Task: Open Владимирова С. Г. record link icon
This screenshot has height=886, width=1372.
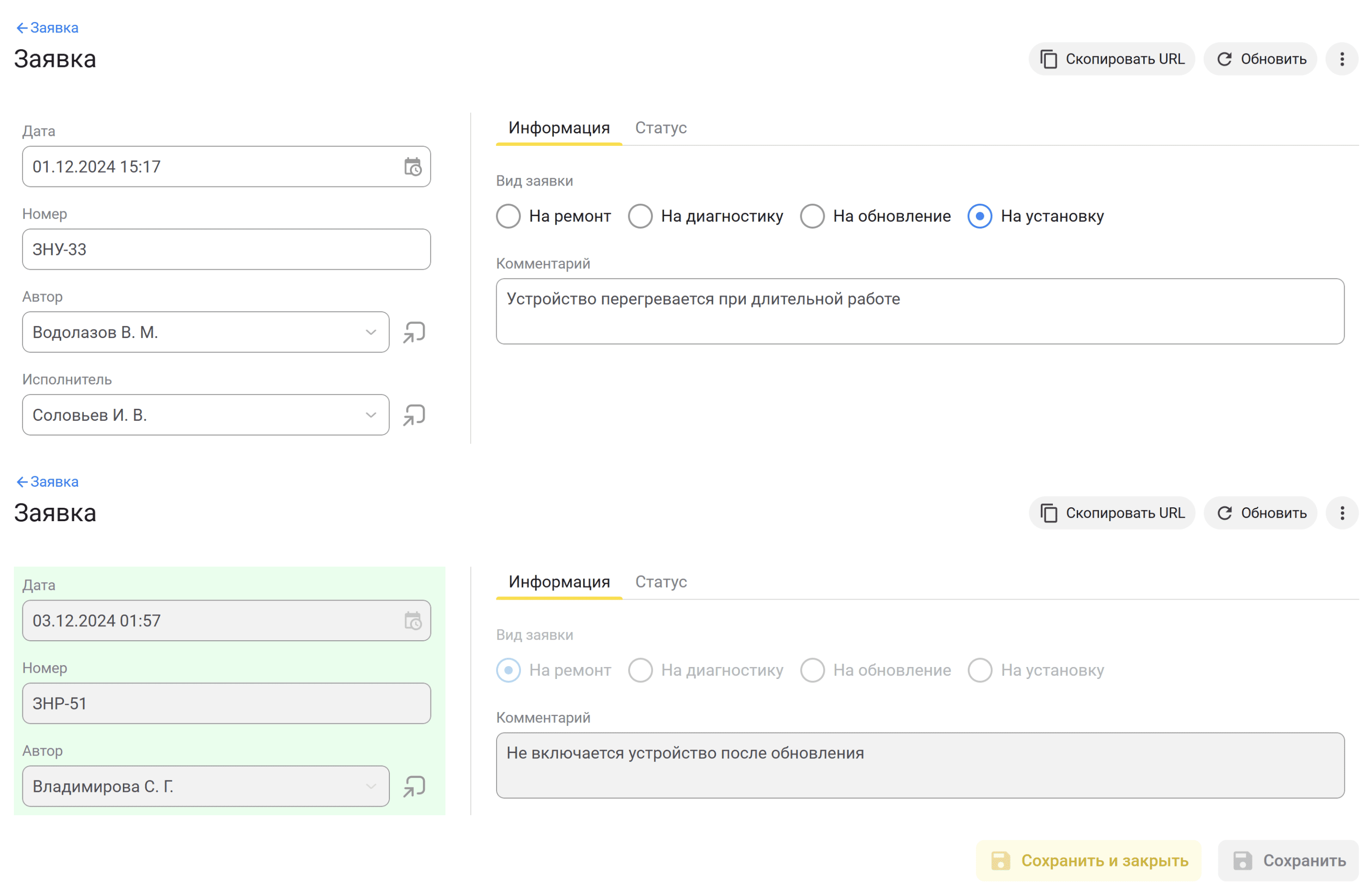Action: pyautogui.click(x=414, y=787)
